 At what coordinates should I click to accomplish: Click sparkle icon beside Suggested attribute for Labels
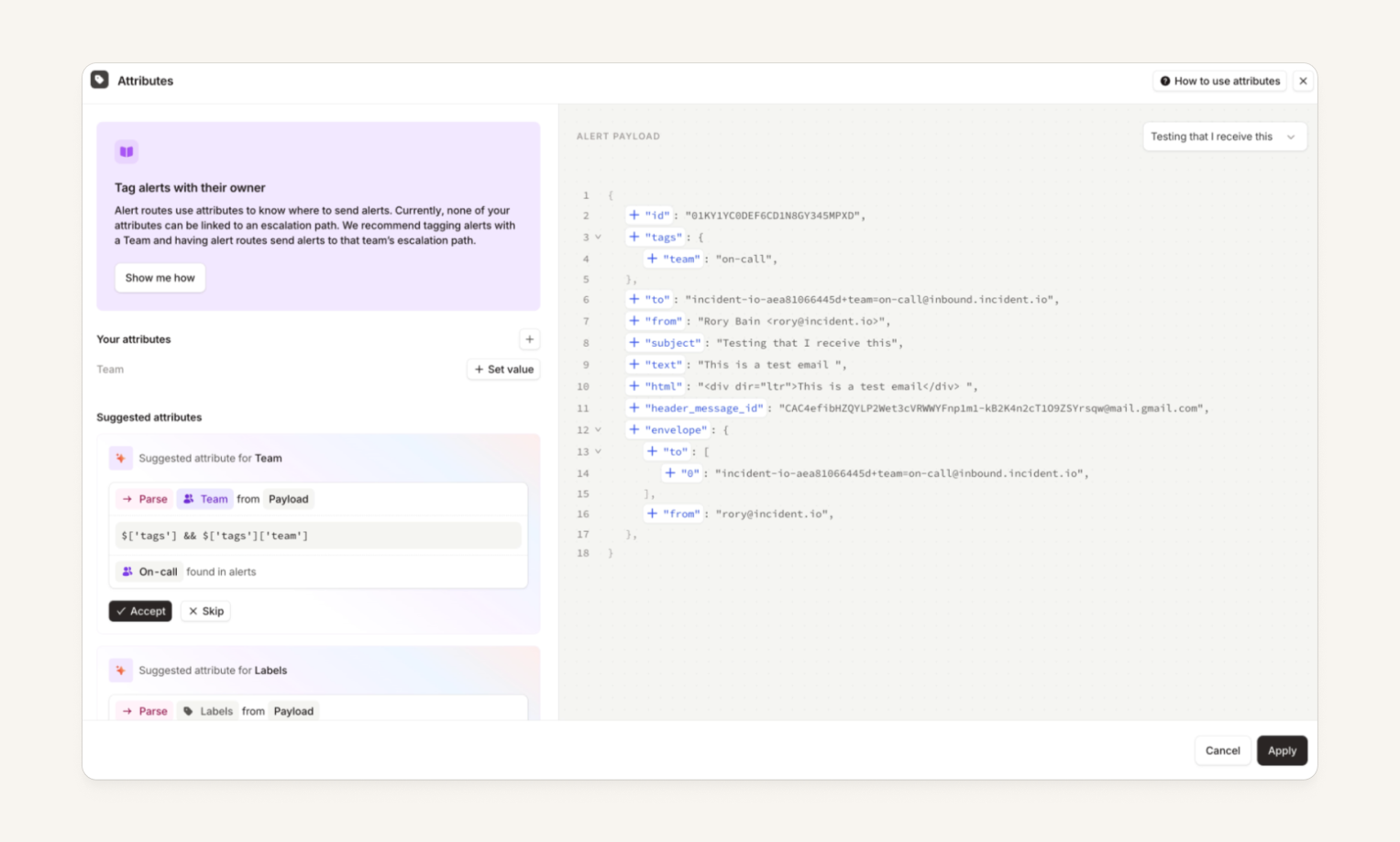(x=120, y=670)
